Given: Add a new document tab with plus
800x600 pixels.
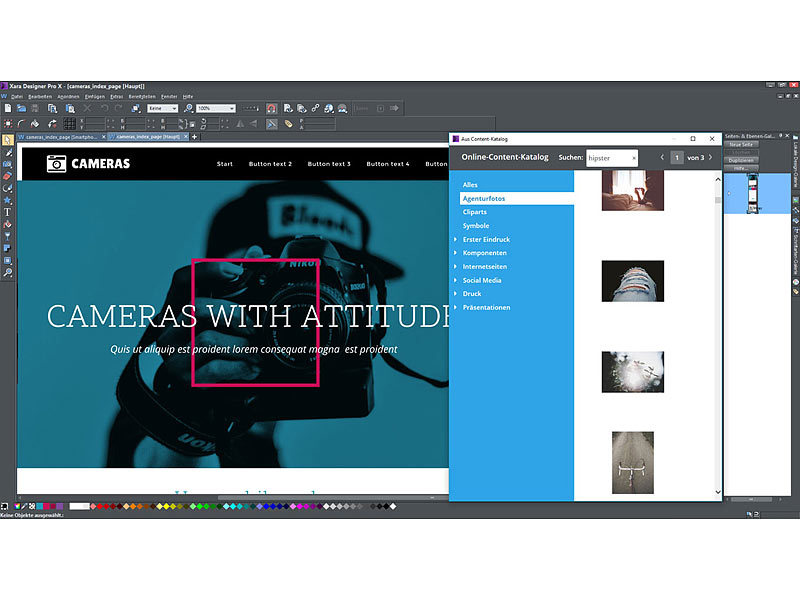Looking at the screenshot, I should pyautogui.click(x=194, y=137).
